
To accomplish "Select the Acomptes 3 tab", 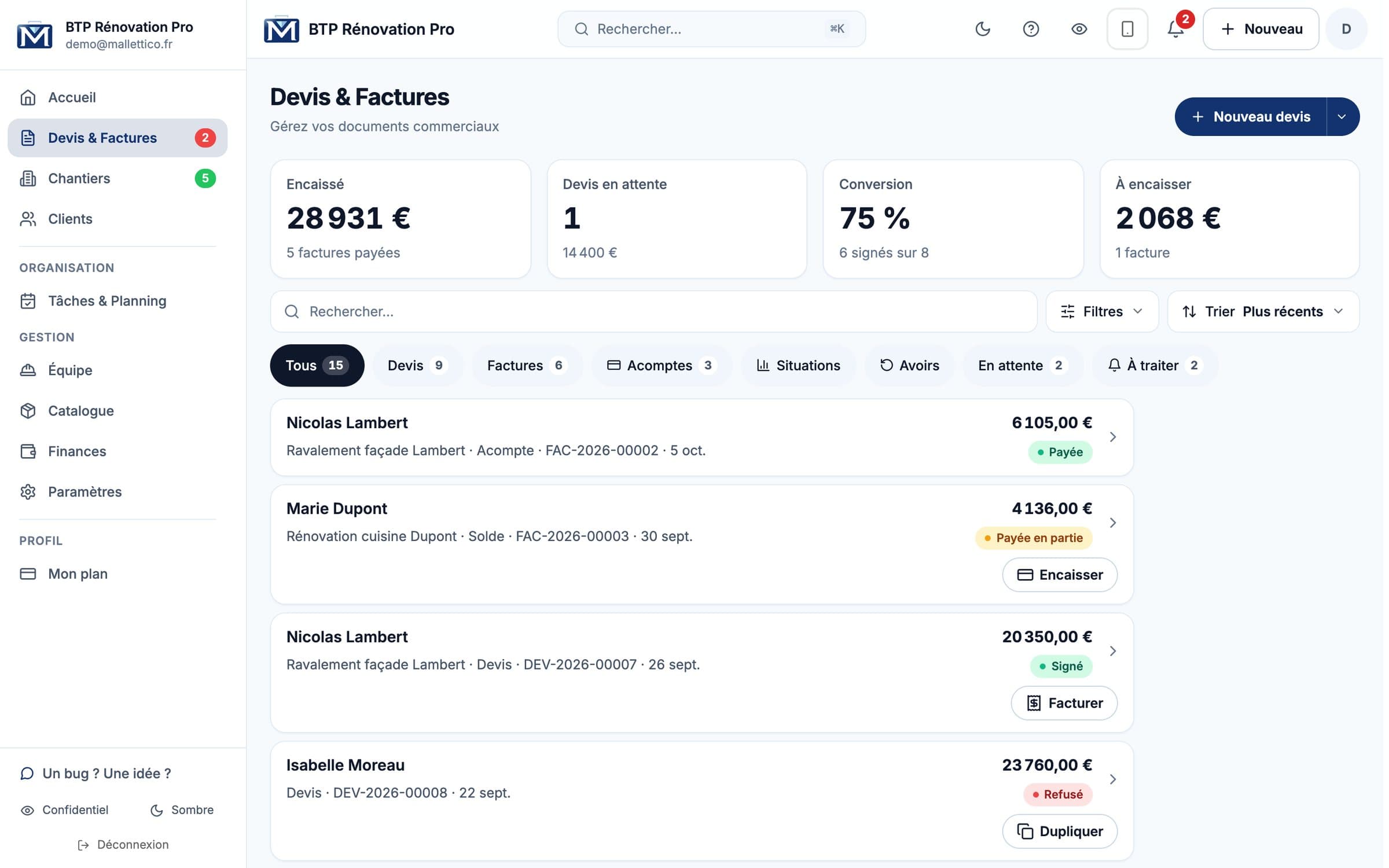I will (662, 366).
